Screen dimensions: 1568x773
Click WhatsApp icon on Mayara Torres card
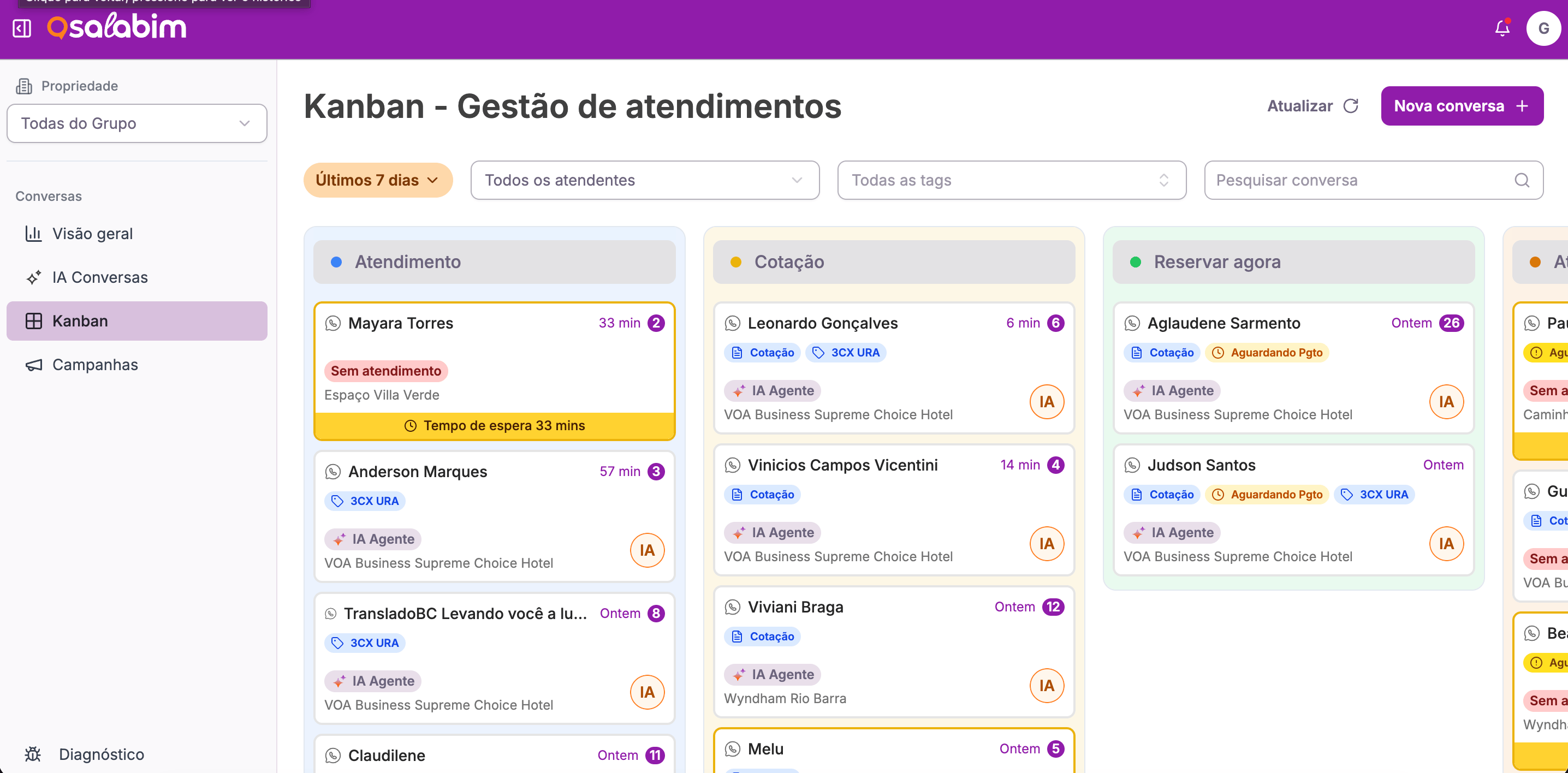333,323
